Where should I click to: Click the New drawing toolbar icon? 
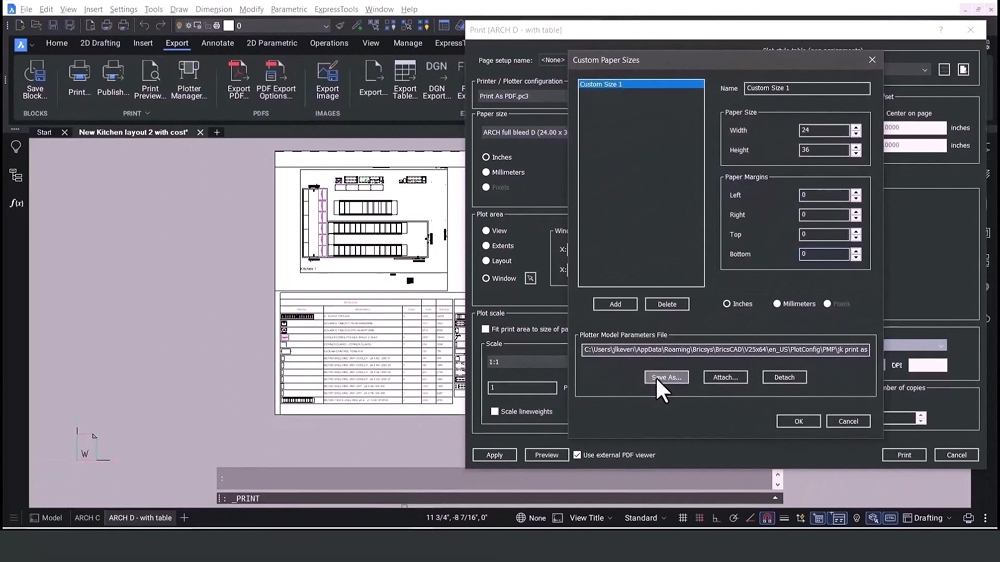click(20, 26)
